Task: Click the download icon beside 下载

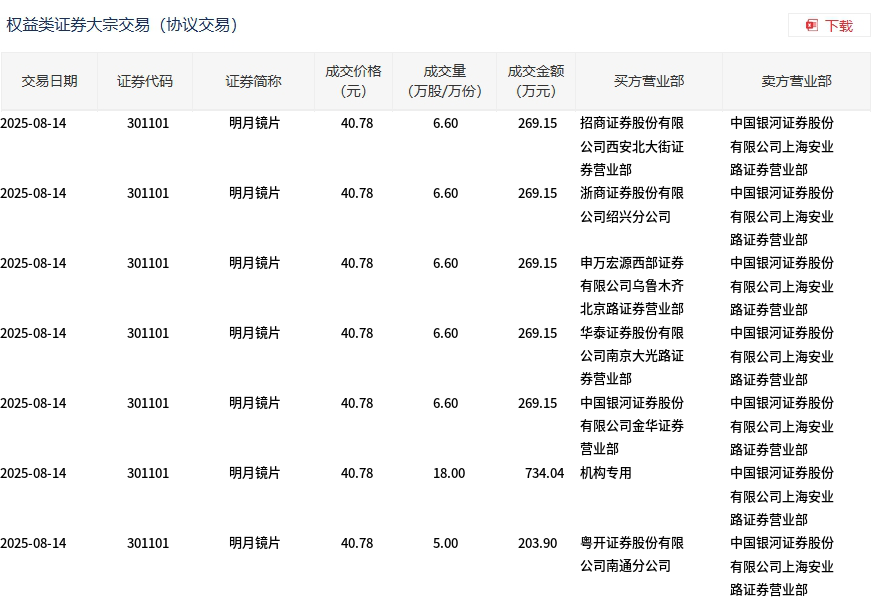Action: click(x=812, y=25)
